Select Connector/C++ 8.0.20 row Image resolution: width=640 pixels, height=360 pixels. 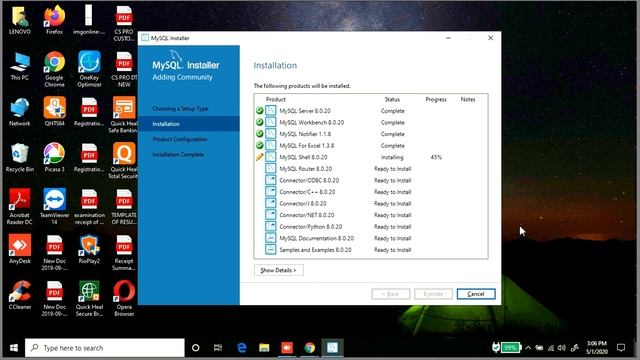(371, 192)
